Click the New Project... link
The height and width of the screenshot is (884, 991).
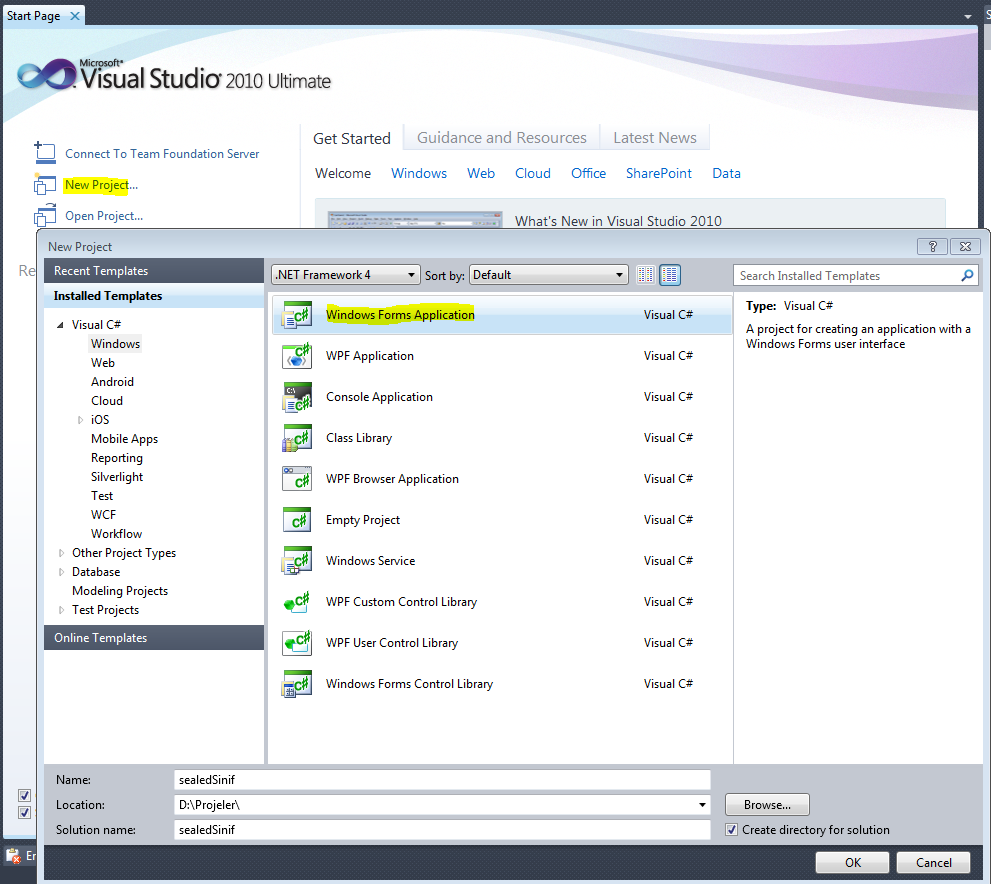(x=101, y=185)
